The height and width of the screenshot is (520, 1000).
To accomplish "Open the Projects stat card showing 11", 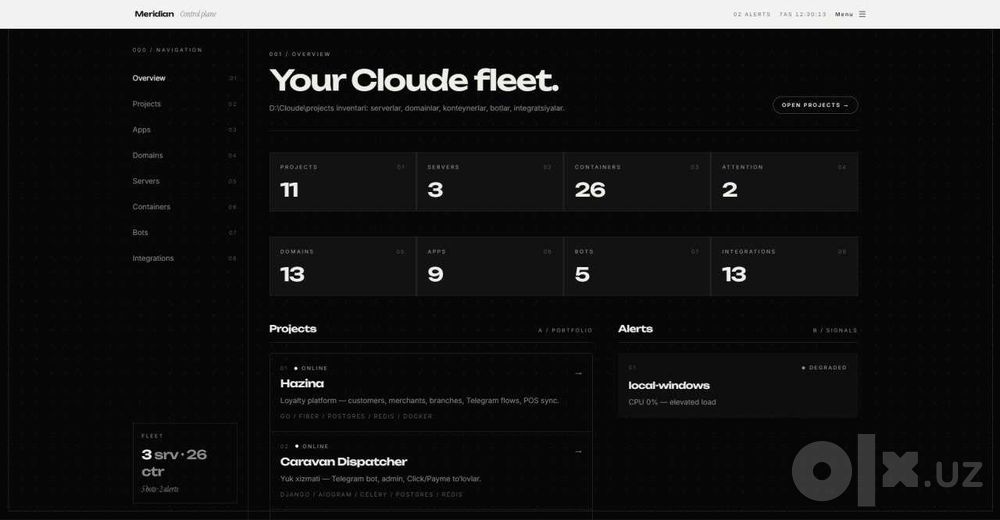I will 342,181.
